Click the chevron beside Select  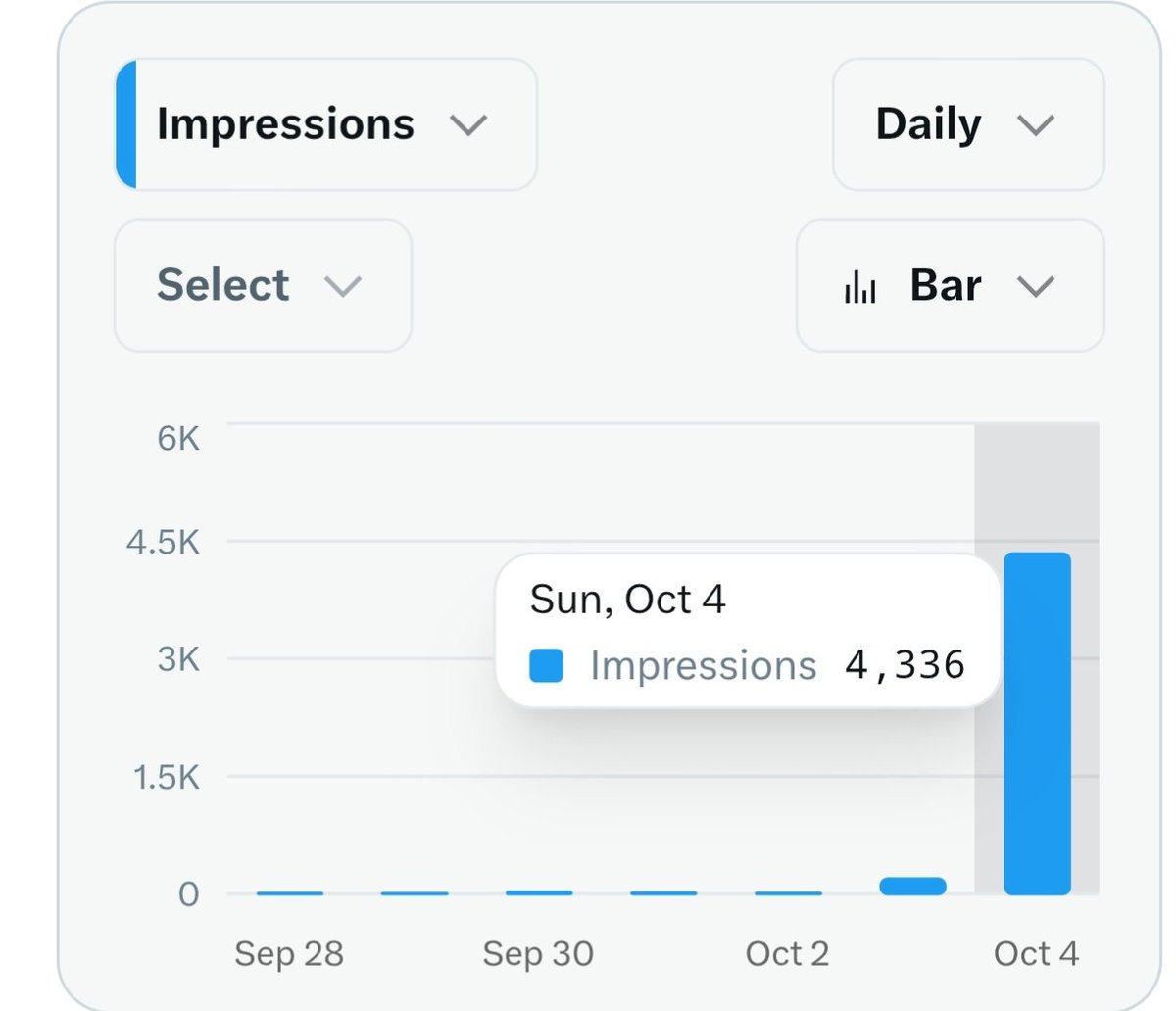pyautogui.click(x=343, y=286)
